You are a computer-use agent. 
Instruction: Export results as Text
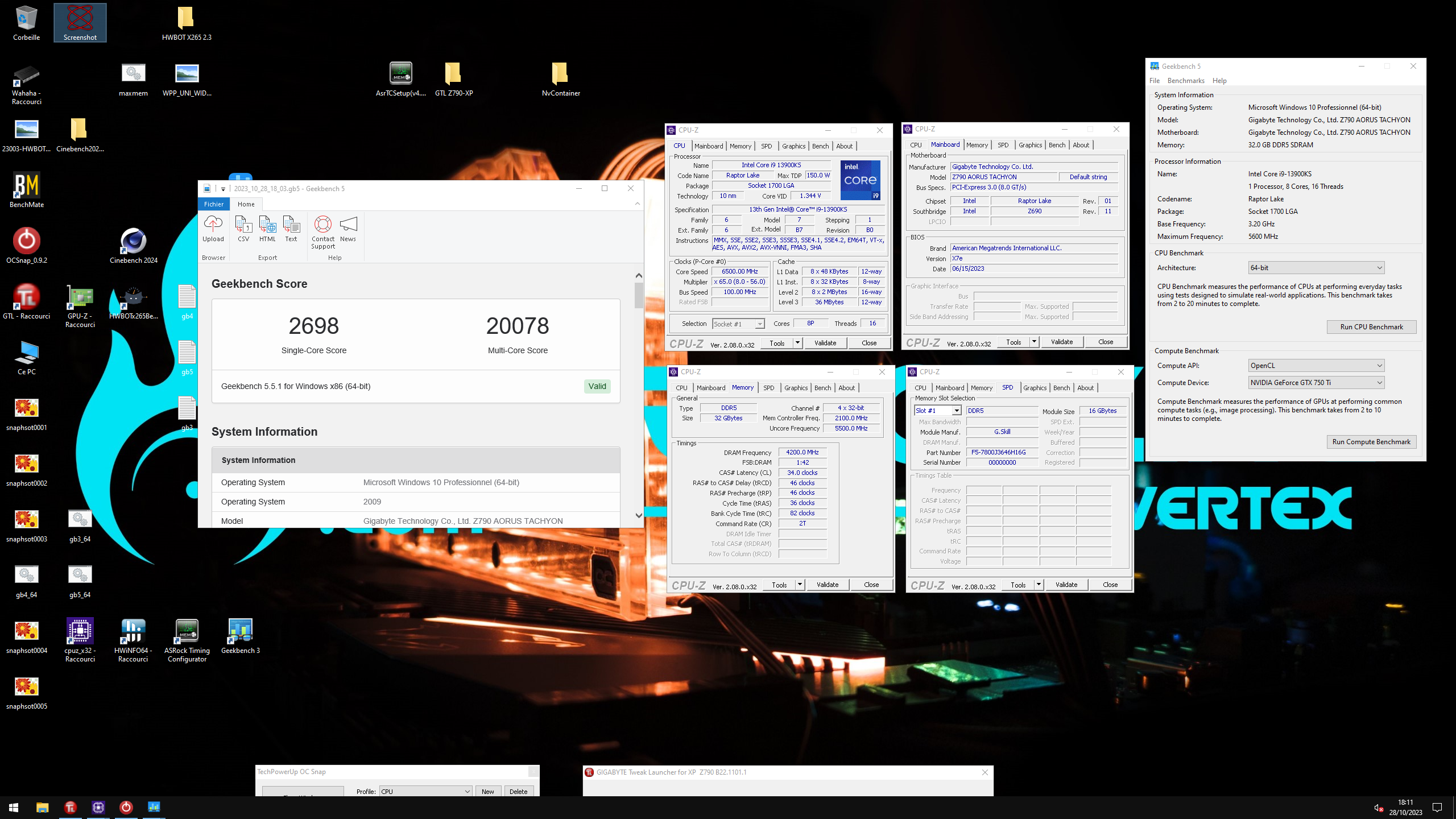pos(291,229)
